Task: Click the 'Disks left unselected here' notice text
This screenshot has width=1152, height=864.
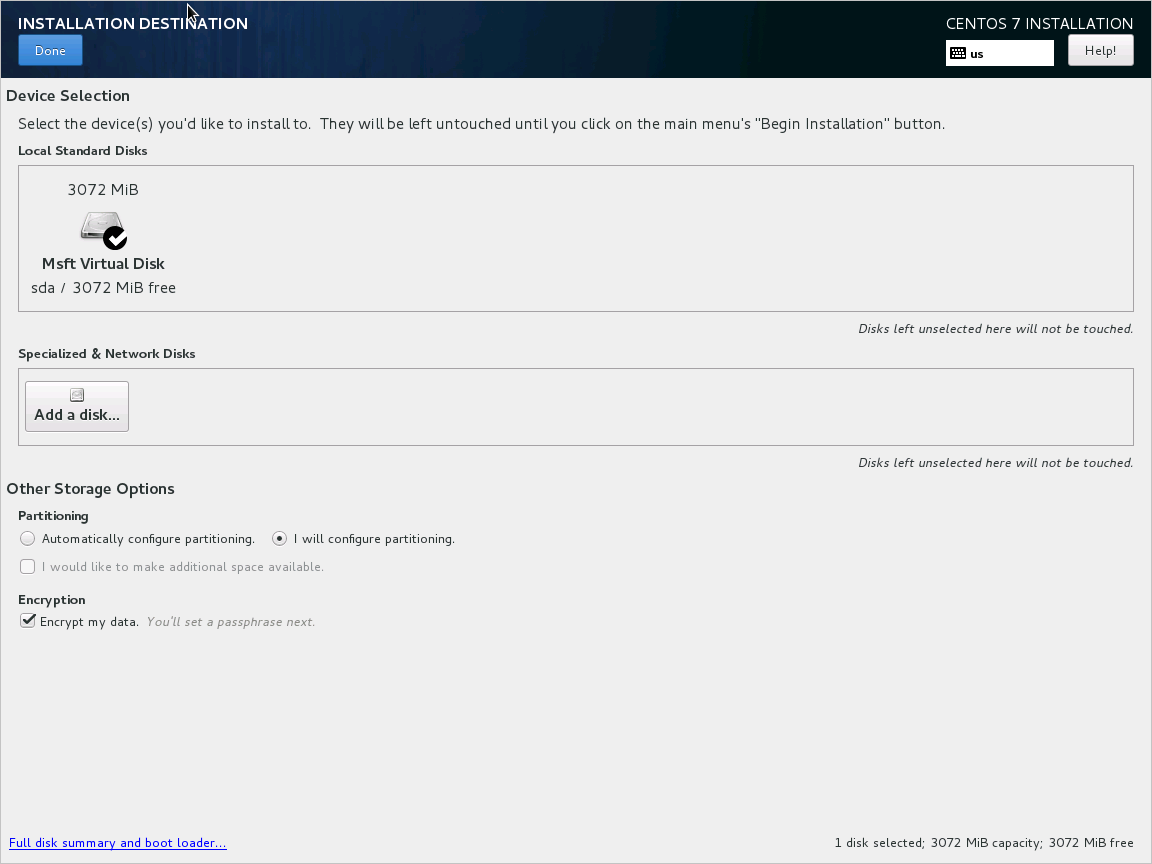Action: click(995, 328)
